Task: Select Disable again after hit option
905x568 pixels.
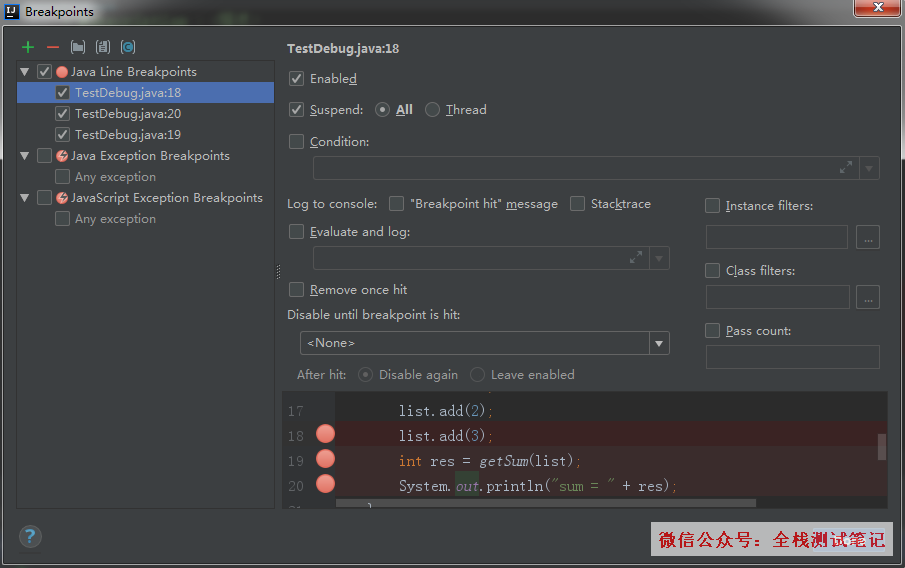Action: [365, 375]
